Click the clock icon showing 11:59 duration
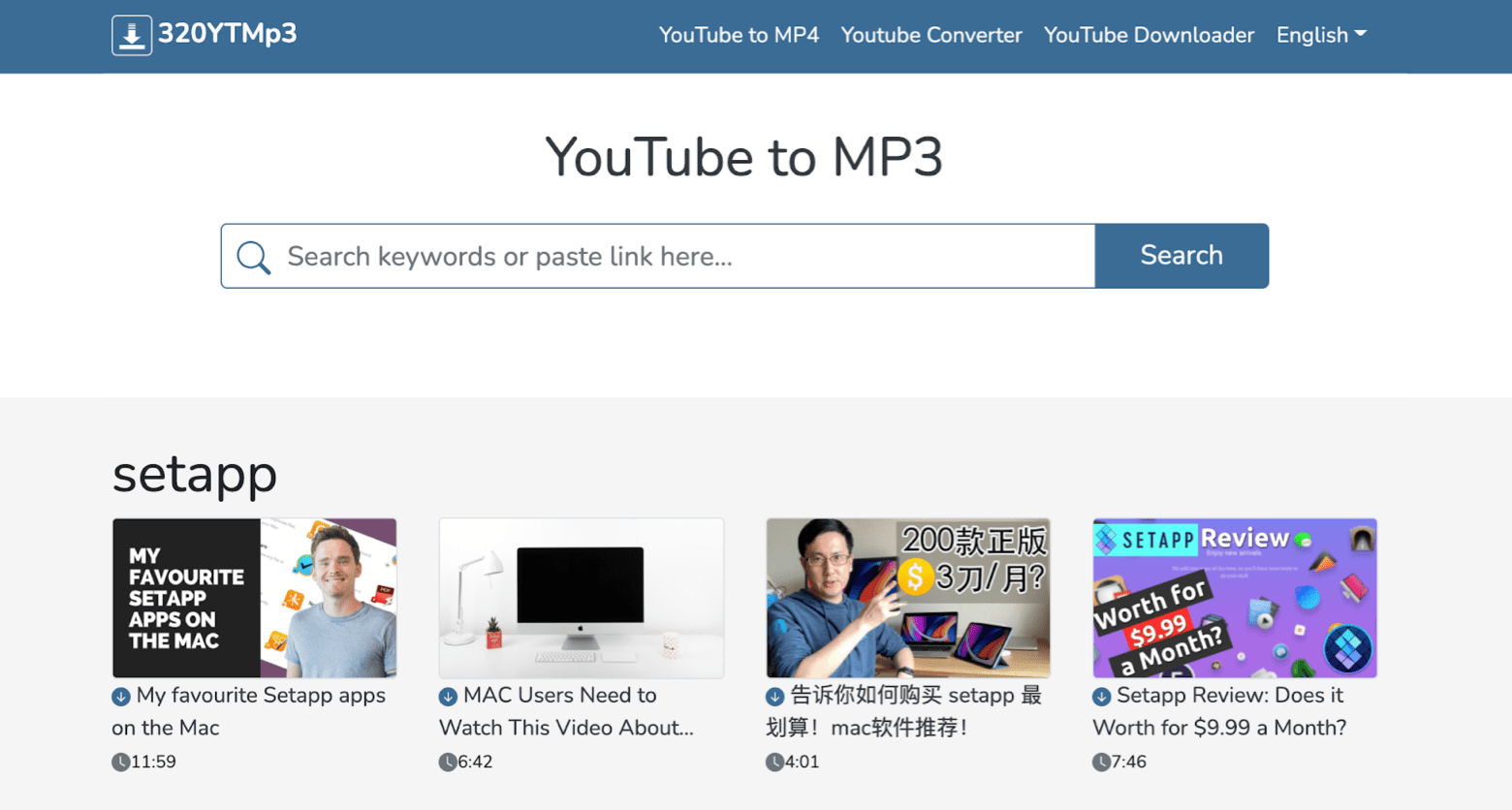 coord(120,762)
